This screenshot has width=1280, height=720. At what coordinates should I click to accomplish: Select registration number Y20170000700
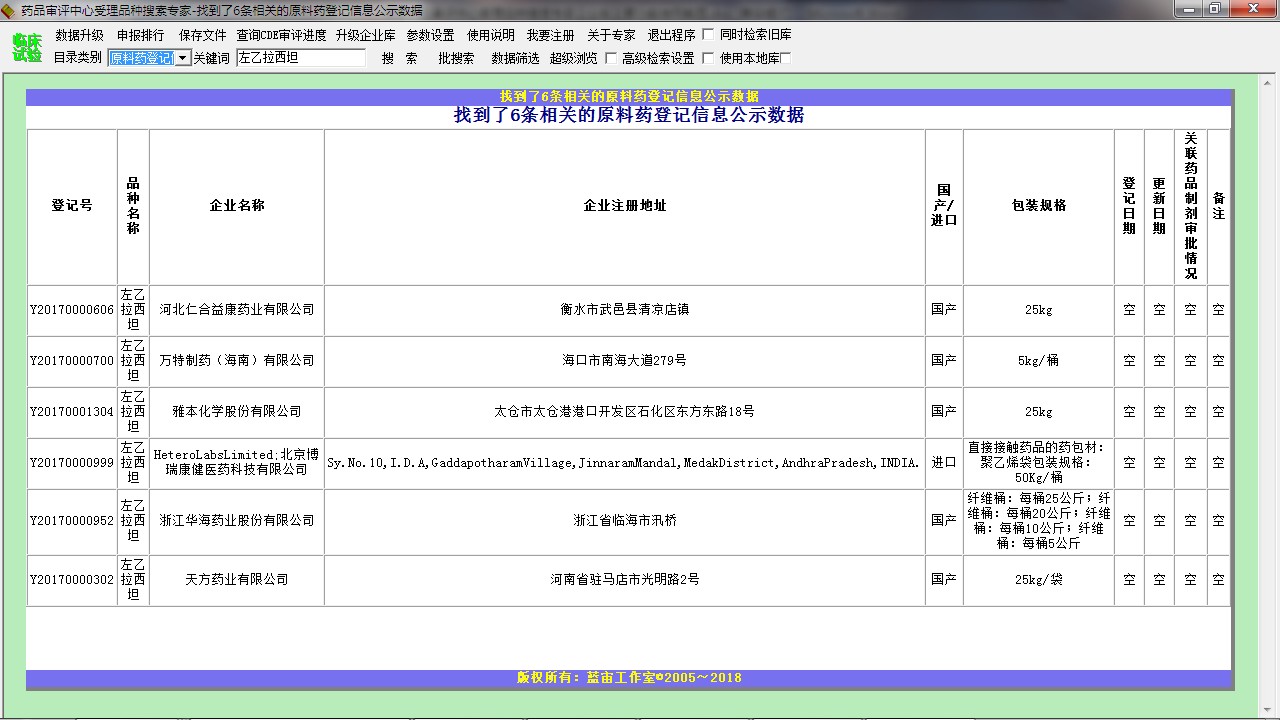point(72,361)
